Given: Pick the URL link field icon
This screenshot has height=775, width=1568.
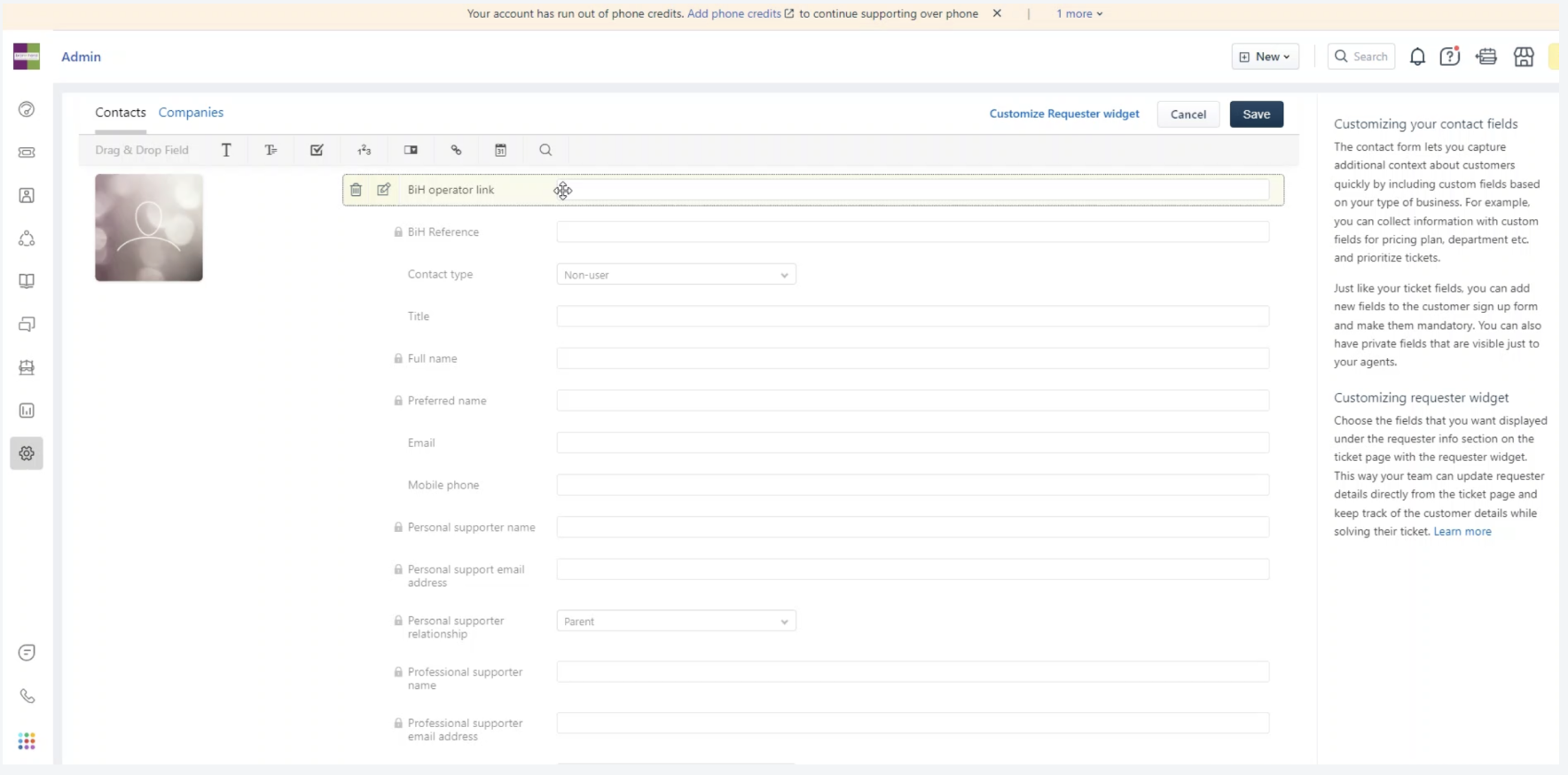Looking at the screenshot, I should pyautogui.click(x=456, y=151).
